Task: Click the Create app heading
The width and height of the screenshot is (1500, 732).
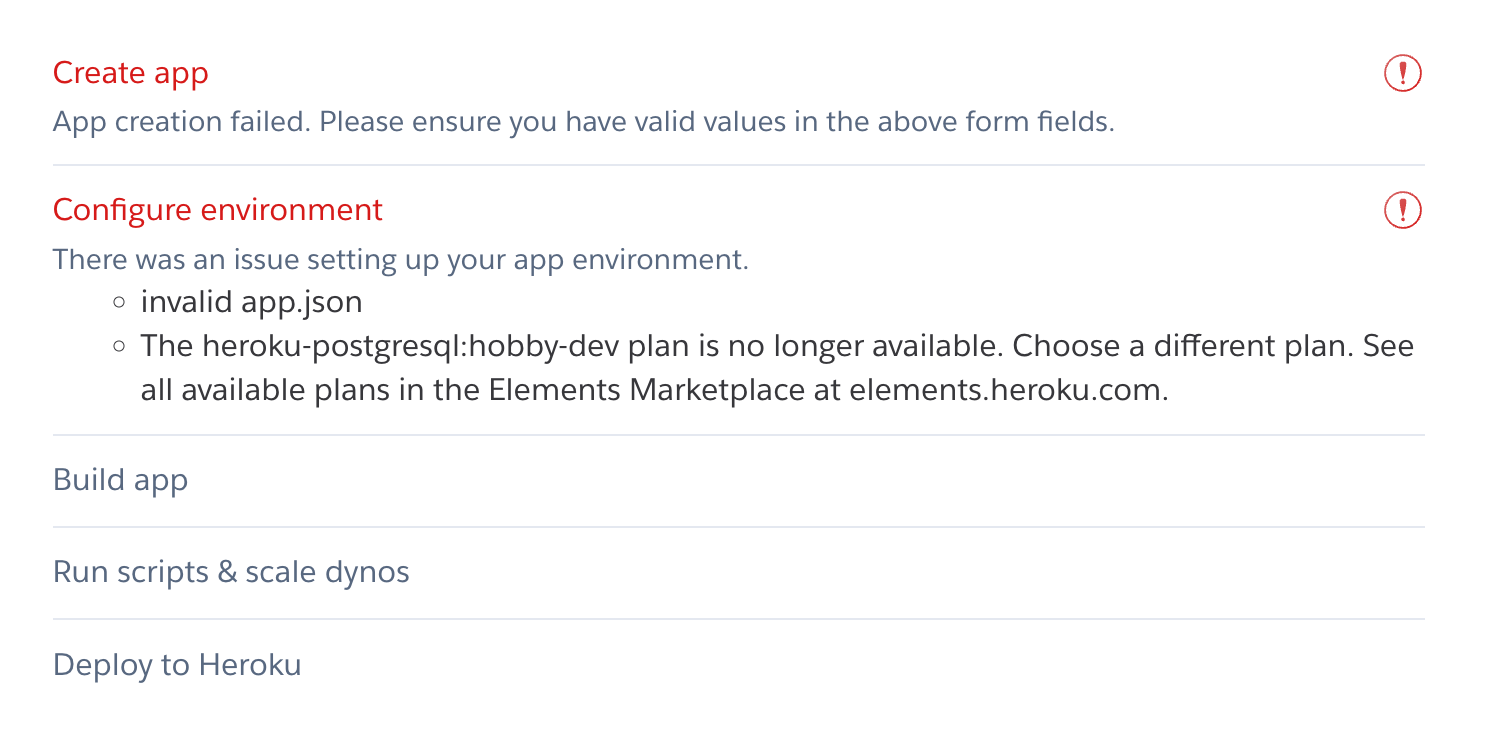Action: pos(131,73)
